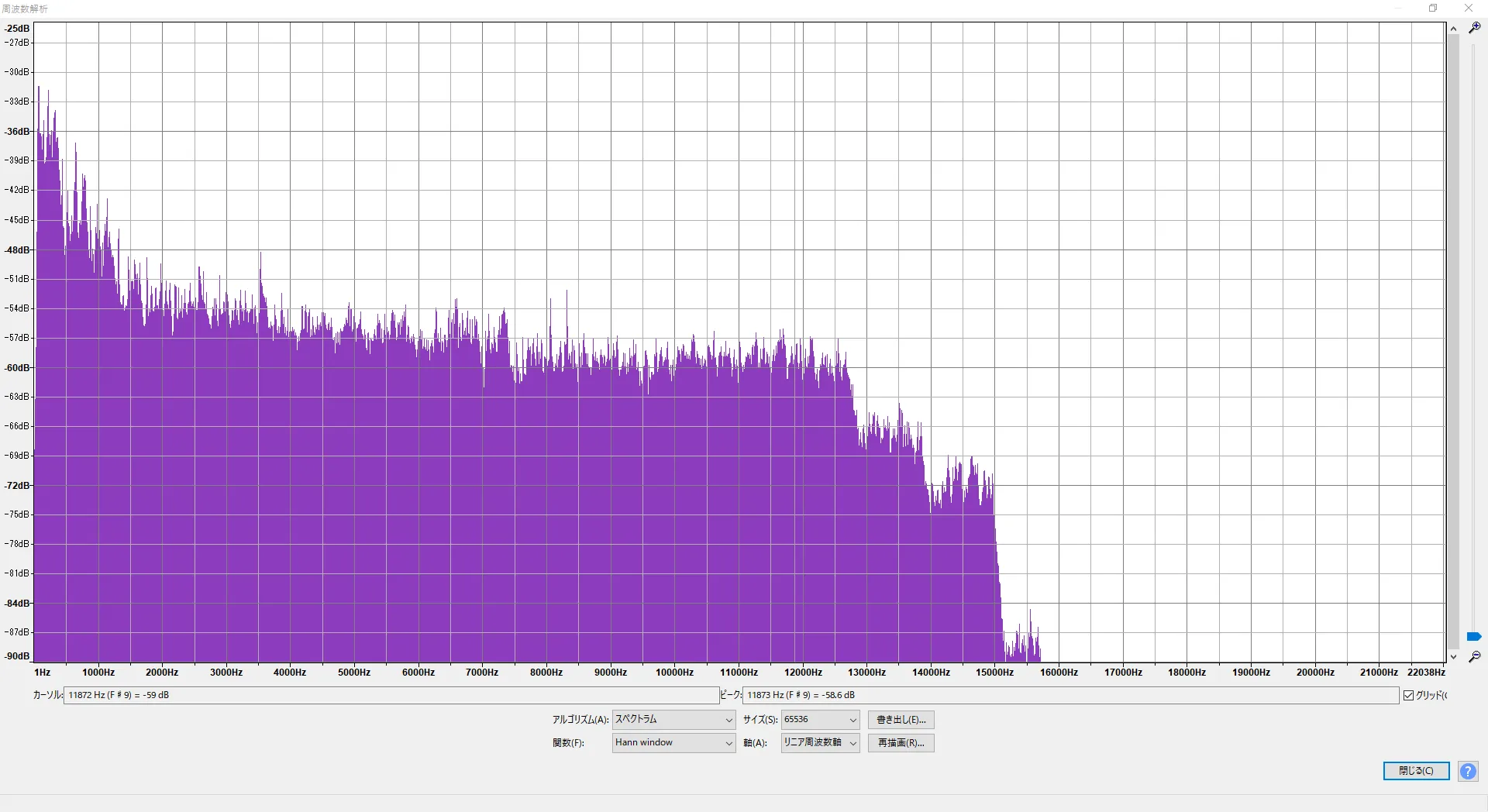Open the blue help question-mark icon
1488x812 pixels.
(1468, 771)
